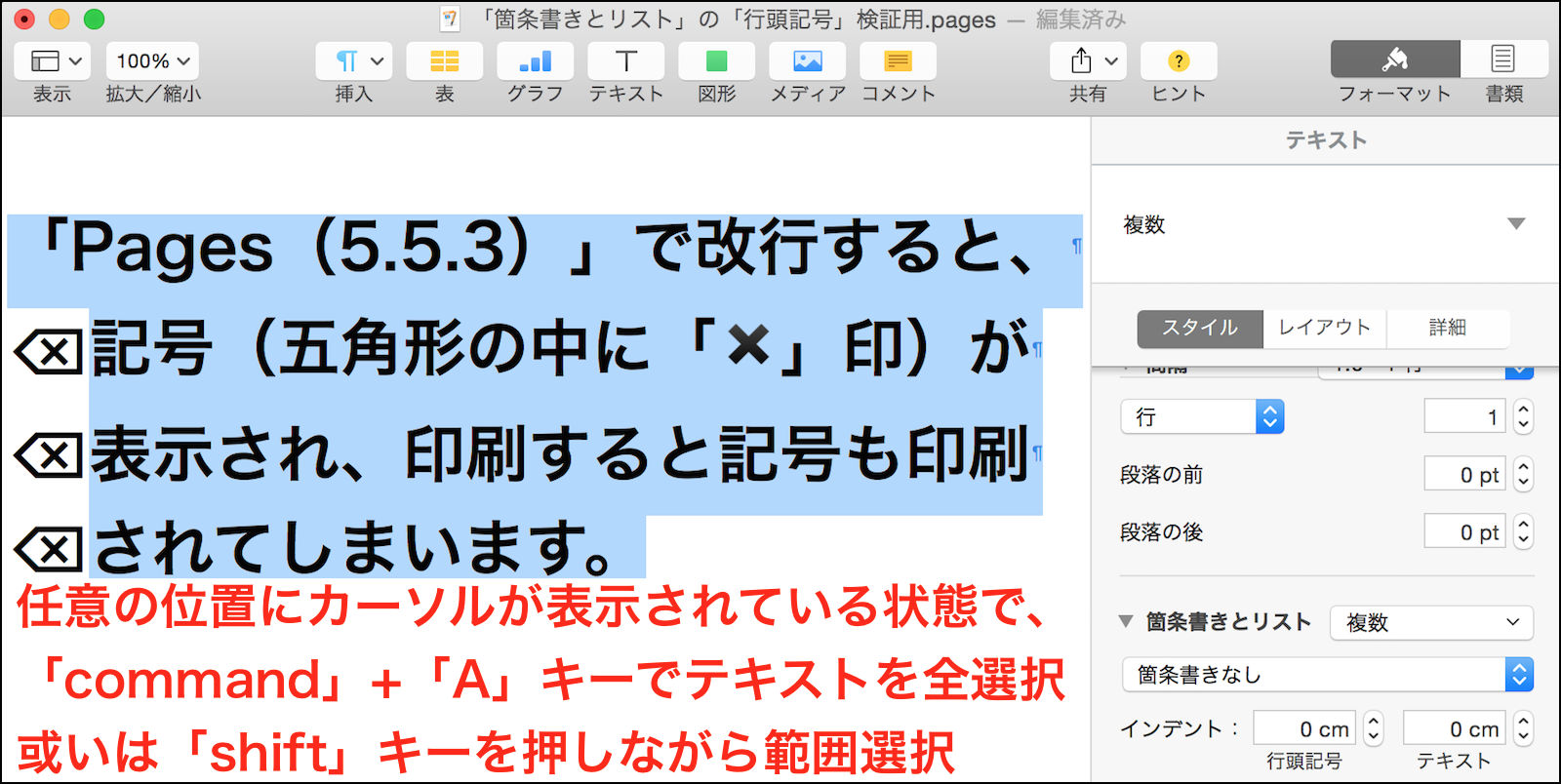The width and height of the screenshot is (1561, 784).
Task: Add a comment with コメント button
Action: tap(899, 61)
